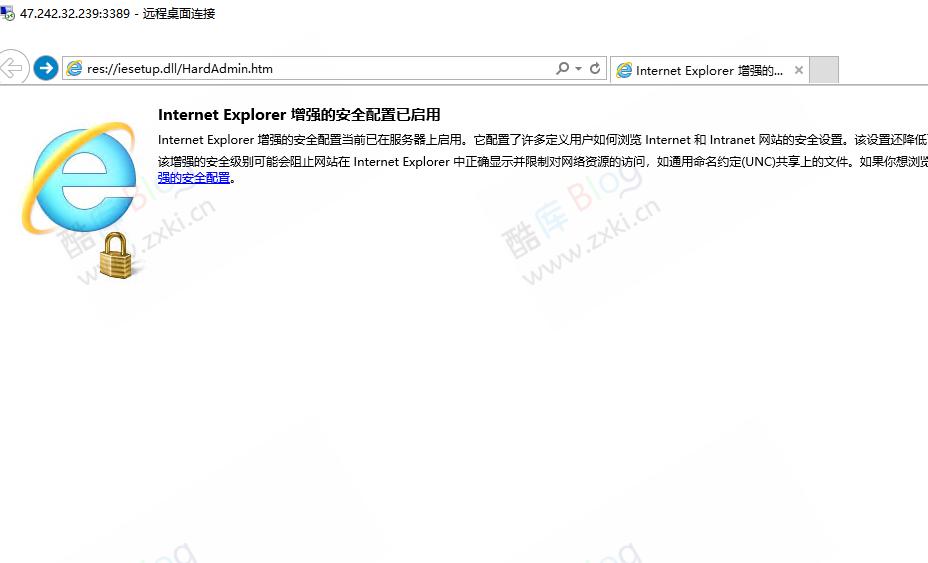Click the IE page icon in address bar
Viewport: 928px width, 563px height.
pyautogui.click(x=74, y=69)
